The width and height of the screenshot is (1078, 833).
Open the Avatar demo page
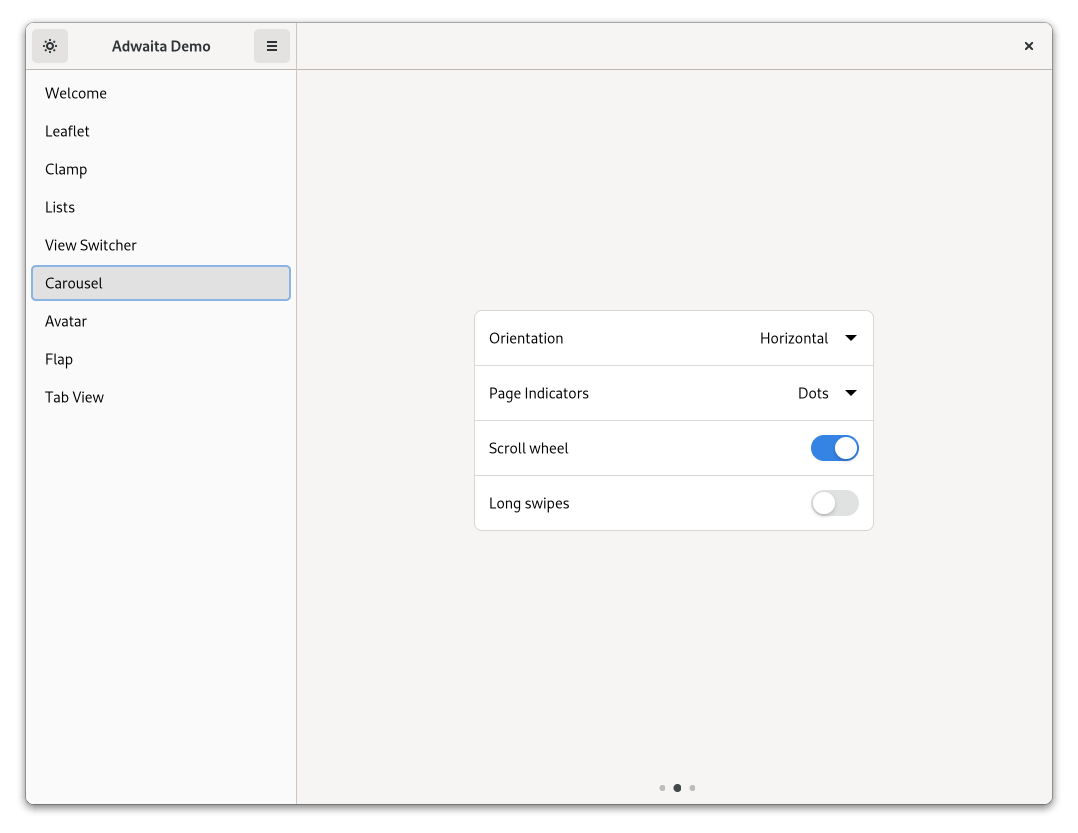[x=66, y=321]
